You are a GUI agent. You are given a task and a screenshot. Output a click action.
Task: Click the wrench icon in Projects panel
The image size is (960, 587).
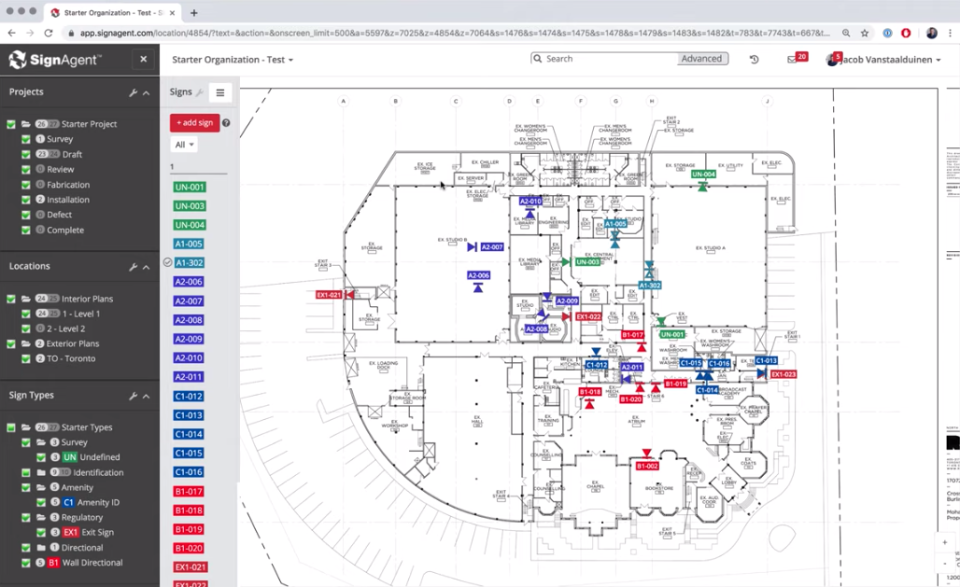click(133, 92)
